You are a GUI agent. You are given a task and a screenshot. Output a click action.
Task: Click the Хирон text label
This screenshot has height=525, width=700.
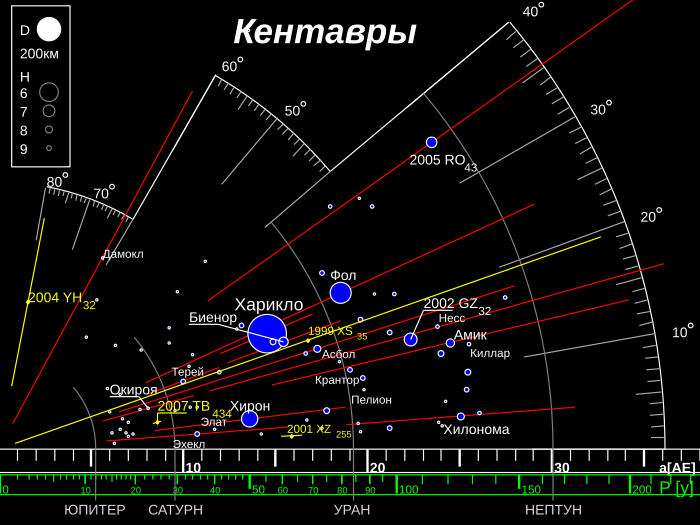[x=250, y=406]
